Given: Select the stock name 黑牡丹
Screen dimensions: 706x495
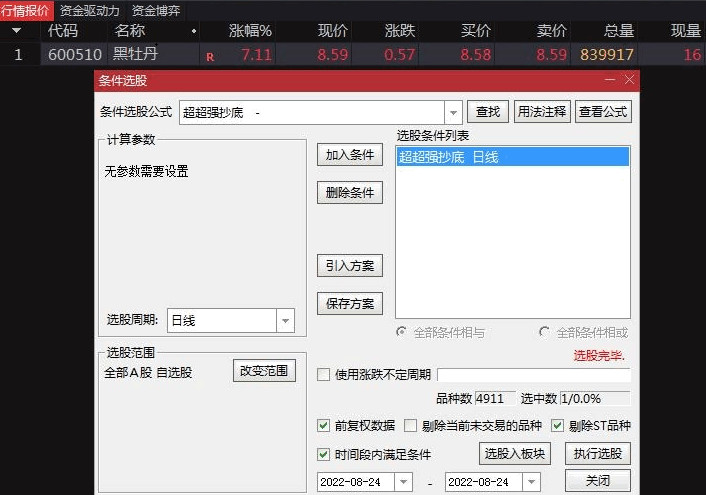Looking at the screenshot, I should click(x=135, y=54).
